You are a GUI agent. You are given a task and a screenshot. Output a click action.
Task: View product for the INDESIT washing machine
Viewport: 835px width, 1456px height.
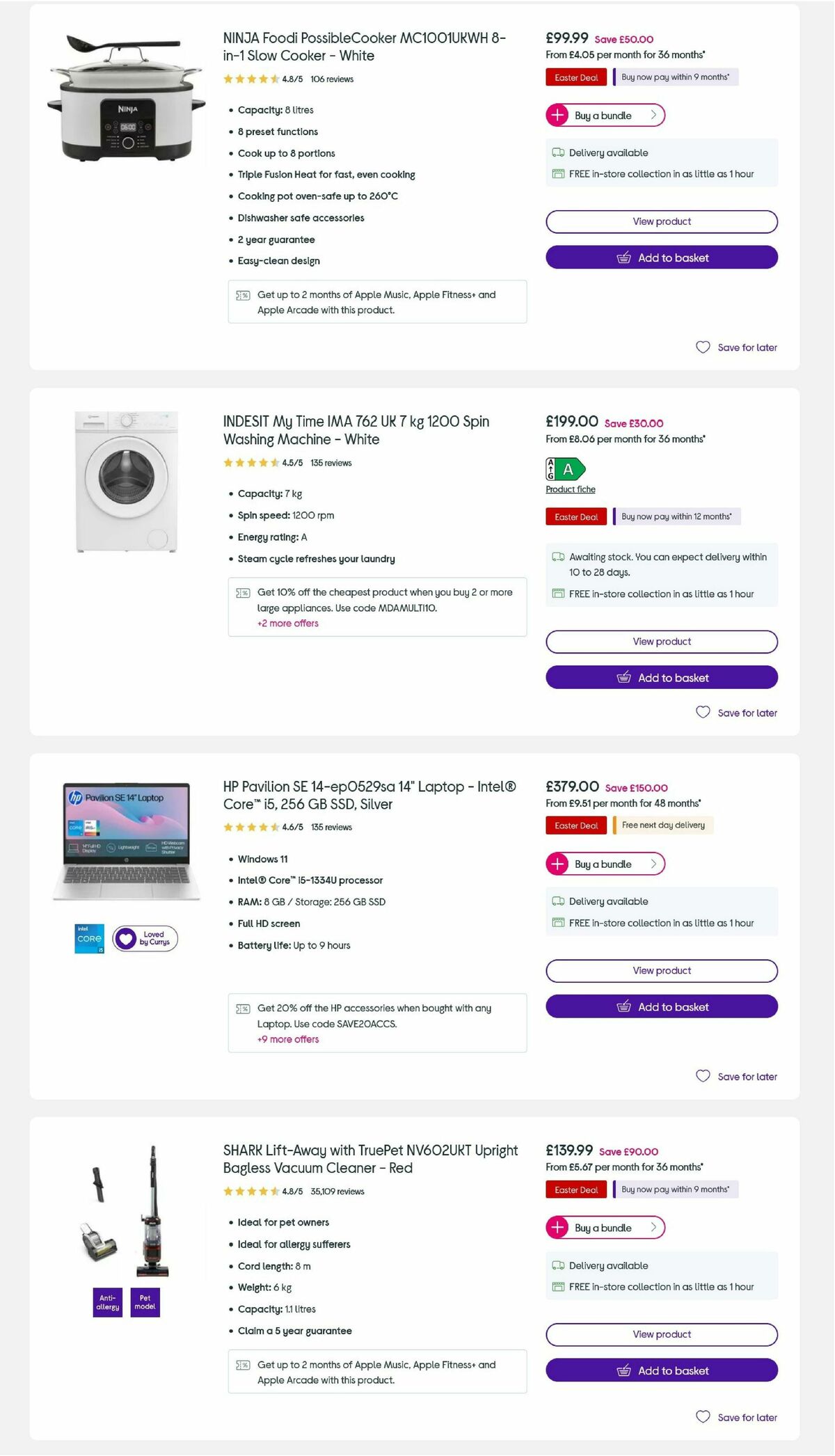[661, 641]
